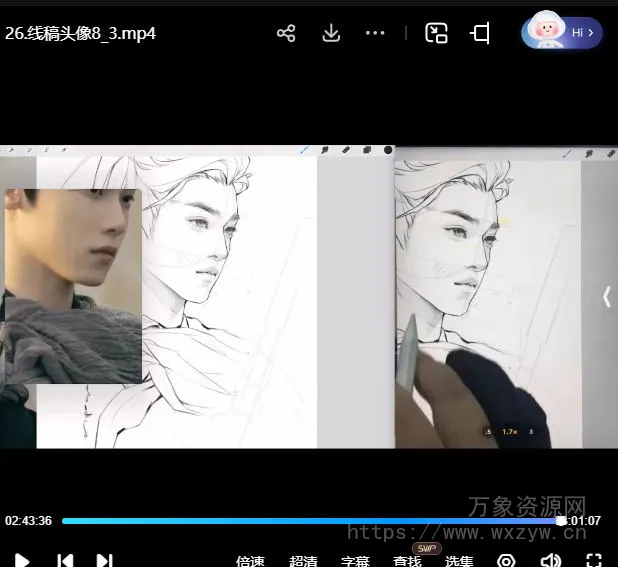Open the 选集 episode list

459,561
